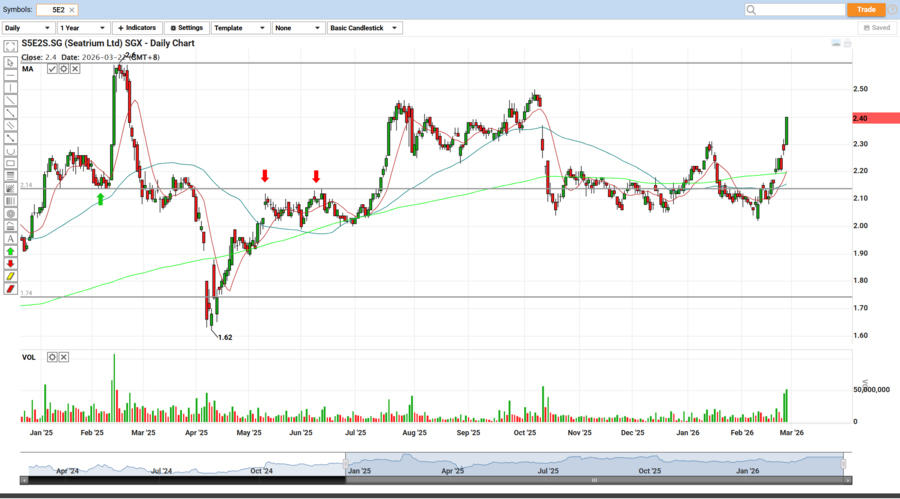Viewport: 900px width, 499px height.
Task: Toggle the MA indicator checkmark
Action: pos(52,69)
